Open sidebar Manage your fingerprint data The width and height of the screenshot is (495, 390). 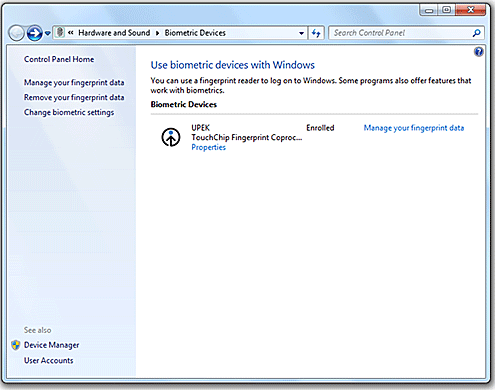(x=74, y=83)
